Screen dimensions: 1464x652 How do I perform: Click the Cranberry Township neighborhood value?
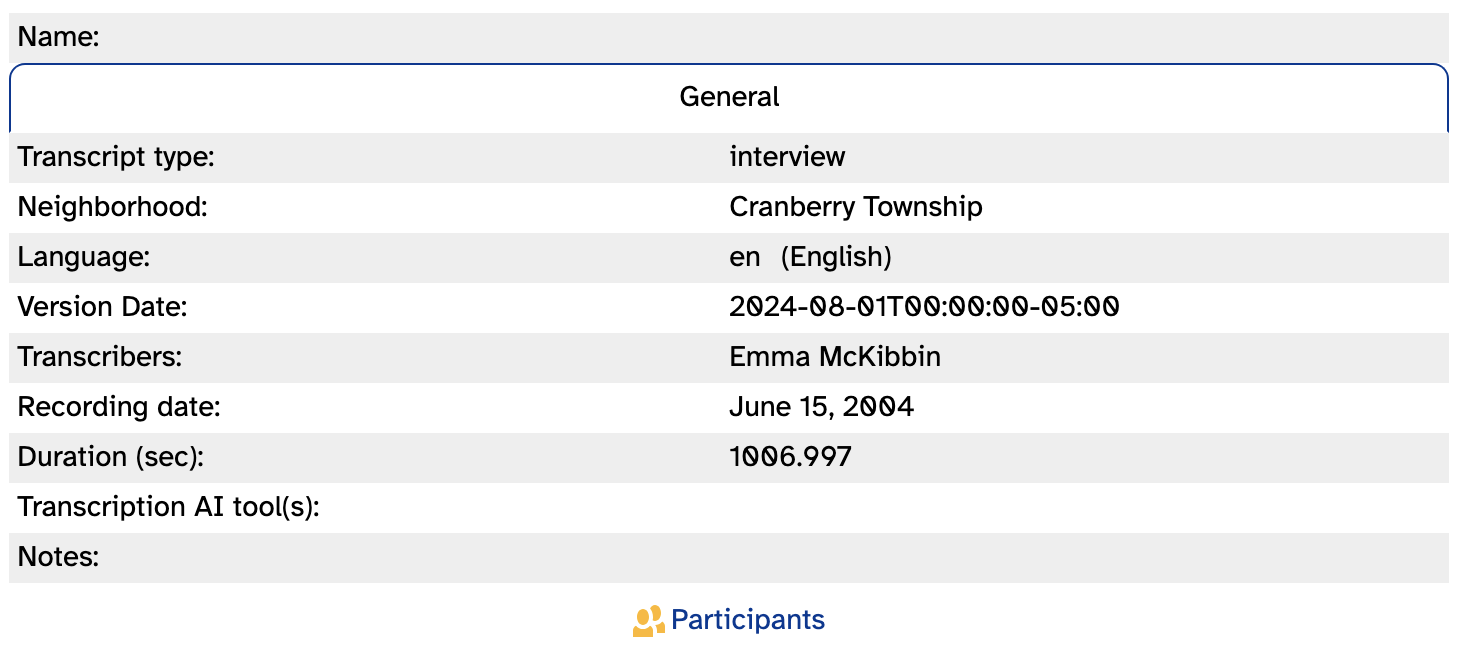pyautogui.click(x=856, y=207)
